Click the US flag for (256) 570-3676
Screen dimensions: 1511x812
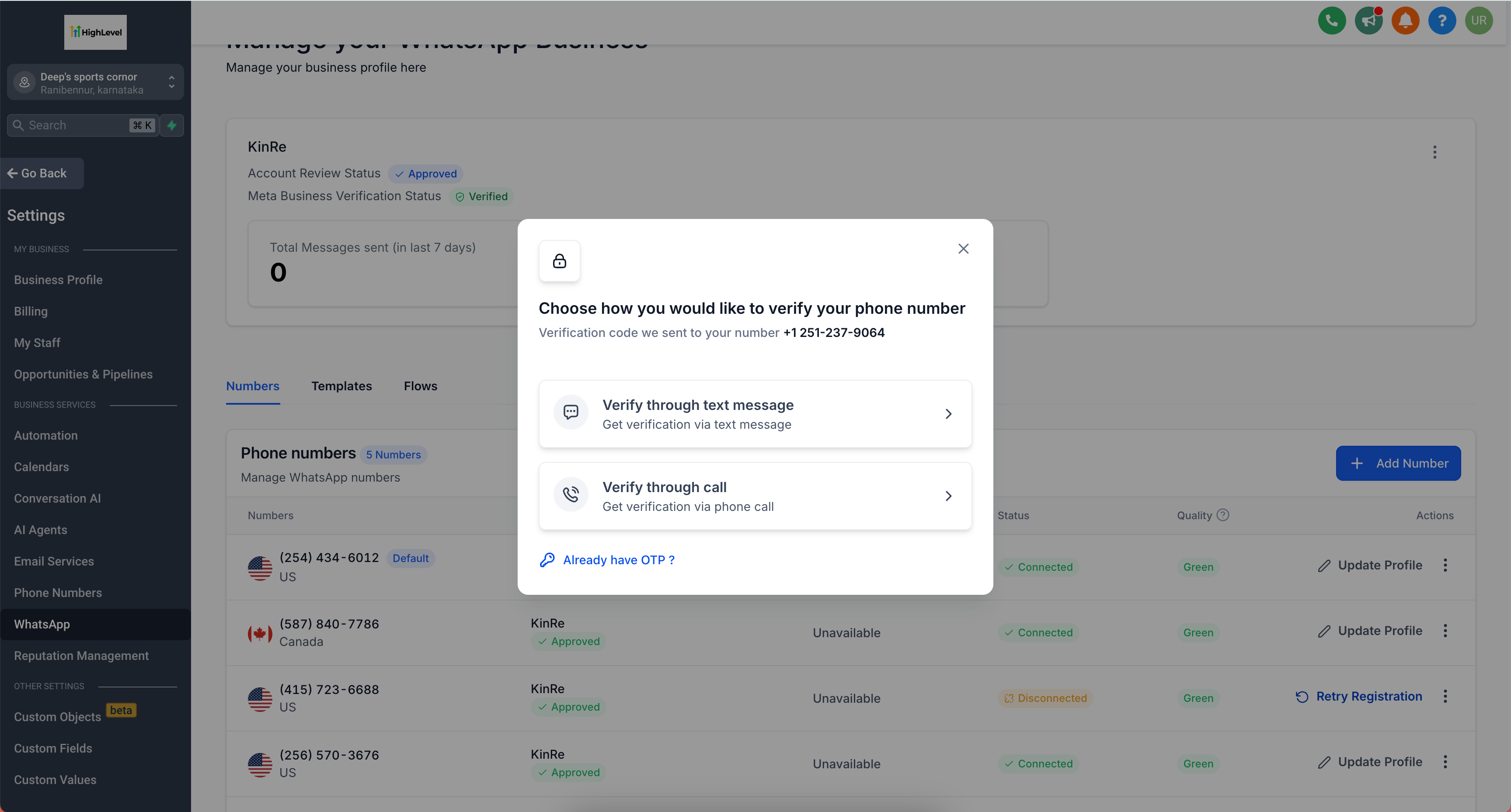click(x=260, y=764)
